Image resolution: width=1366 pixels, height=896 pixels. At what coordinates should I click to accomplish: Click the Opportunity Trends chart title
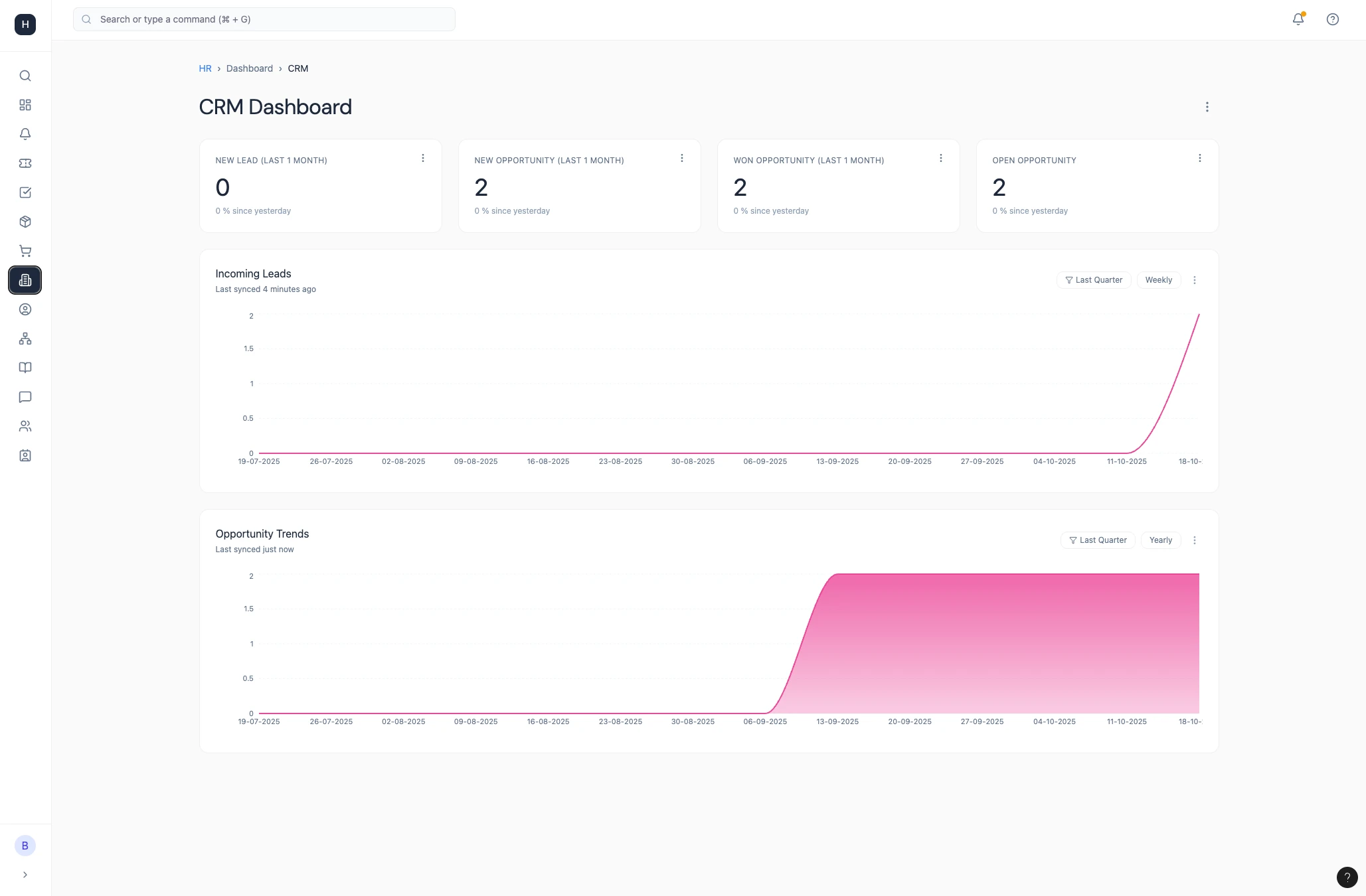[262, 534]
